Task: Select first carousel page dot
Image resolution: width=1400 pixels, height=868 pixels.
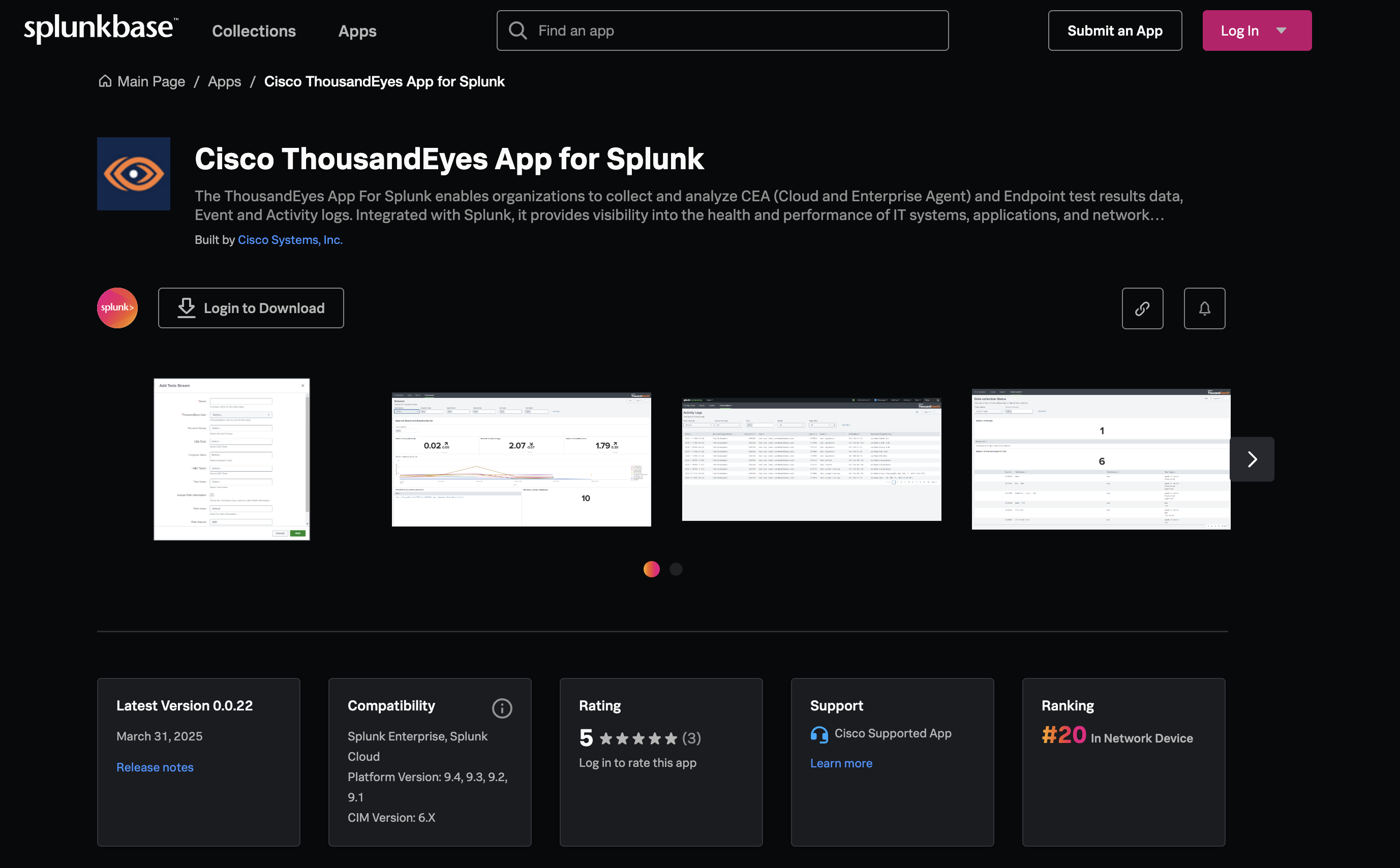Action: (x=651, y=569)
